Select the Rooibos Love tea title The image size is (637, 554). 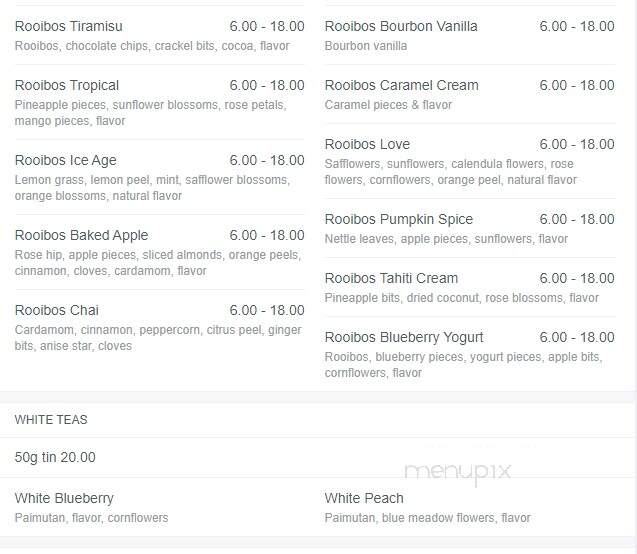pos(367,145)
